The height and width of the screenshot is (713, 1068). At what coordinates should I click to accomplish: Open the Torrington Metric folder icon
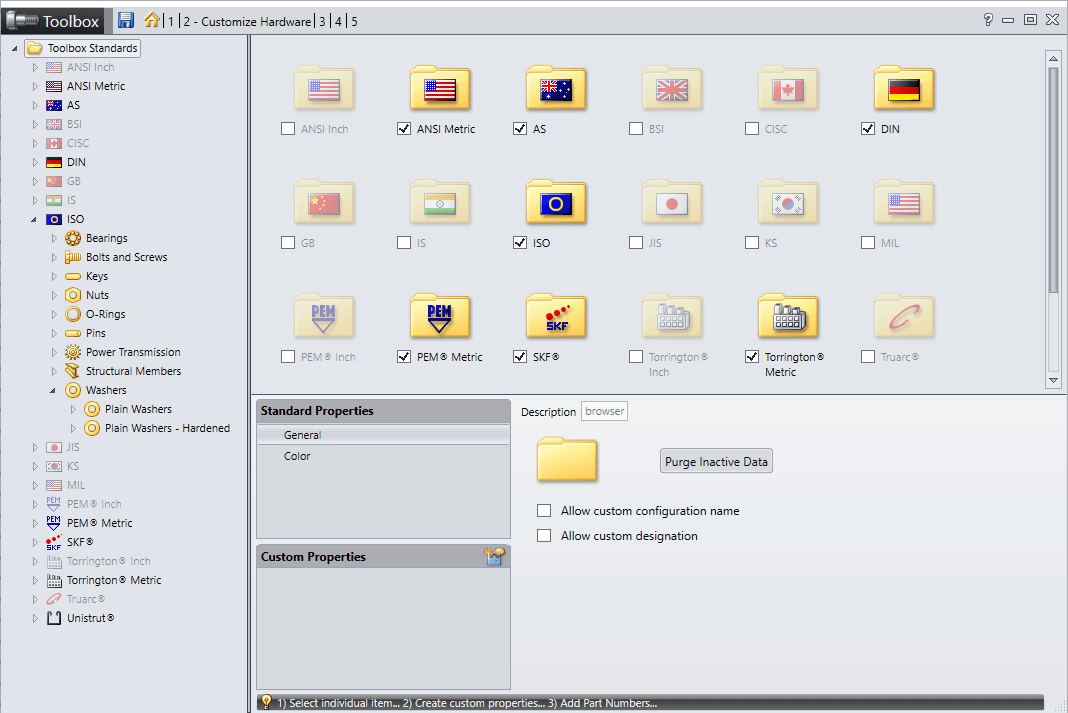coord(787,318)
